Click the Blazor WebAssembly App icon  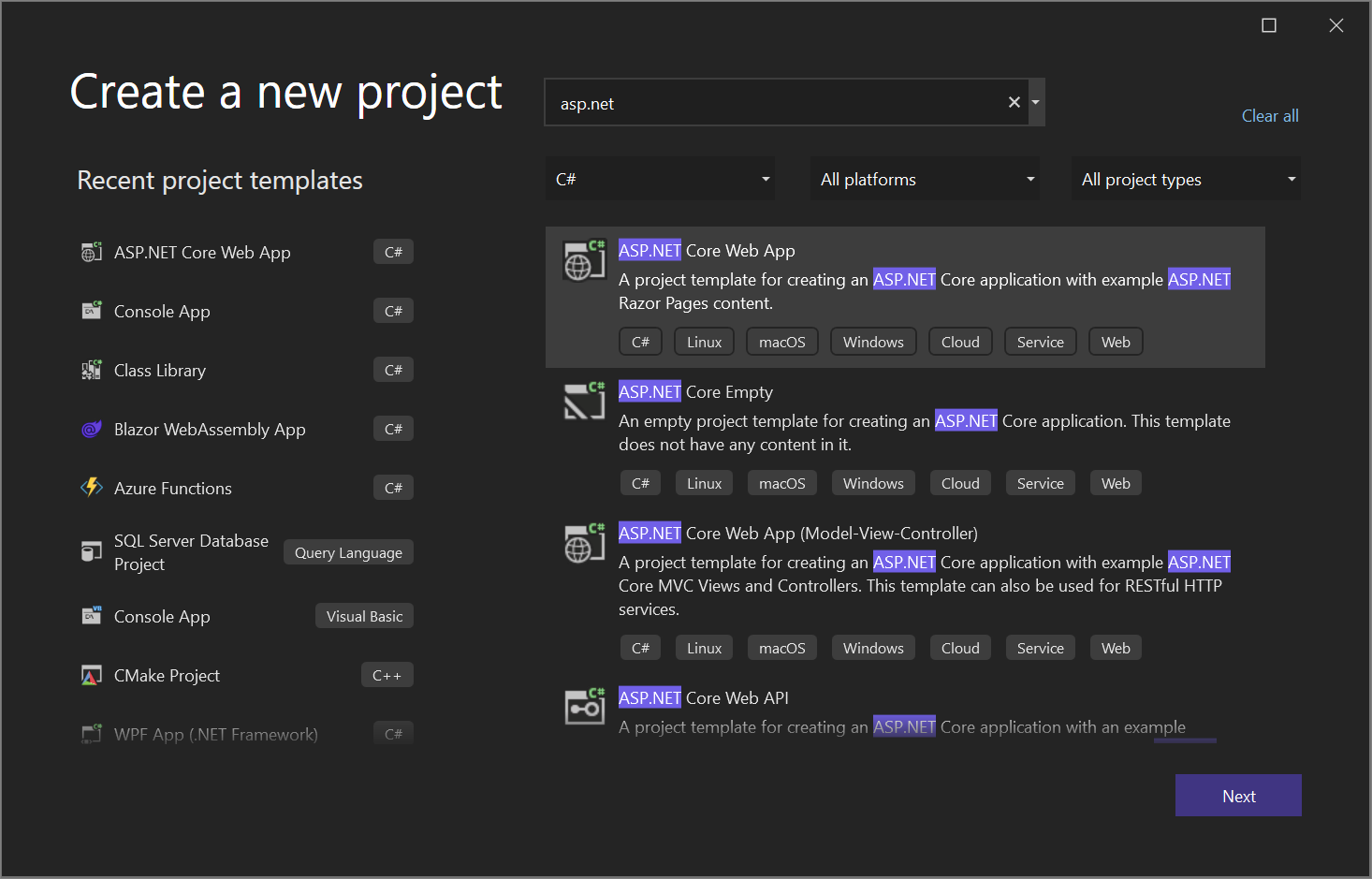pos(91,429)
